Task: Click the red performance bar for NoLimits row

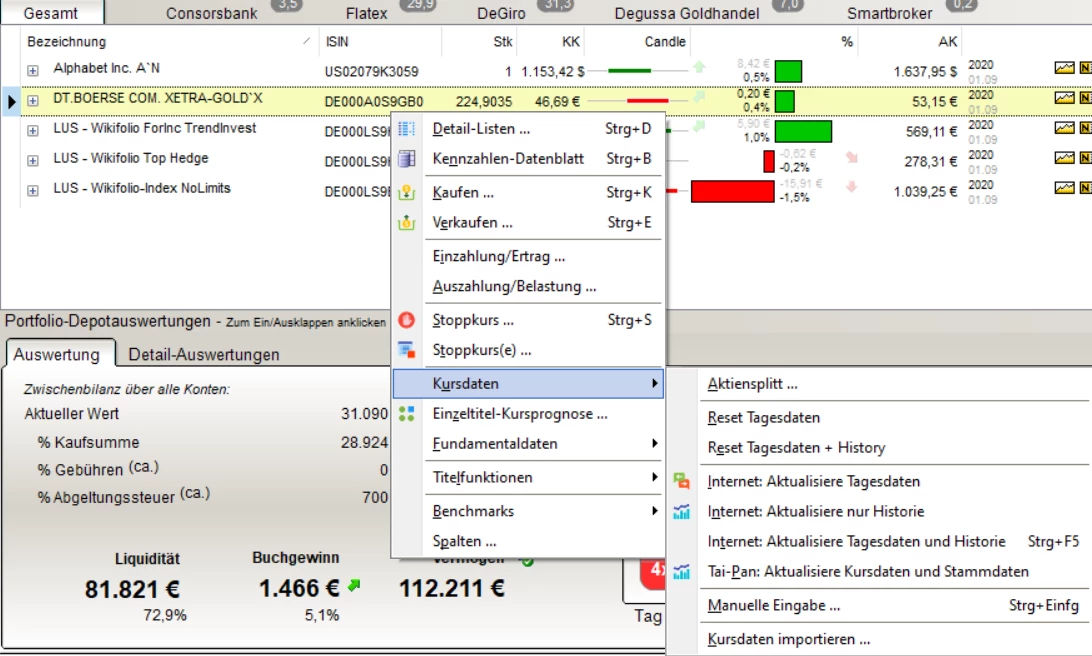Action: (733, 192)
